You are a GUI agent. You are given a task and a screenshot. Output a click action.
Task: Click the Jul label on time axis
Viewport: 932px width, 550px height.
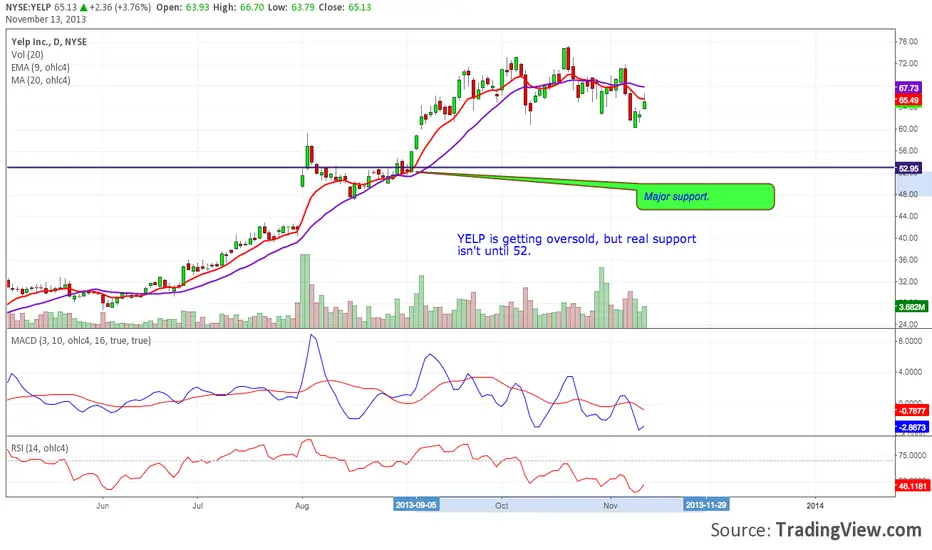click(197, 505)
